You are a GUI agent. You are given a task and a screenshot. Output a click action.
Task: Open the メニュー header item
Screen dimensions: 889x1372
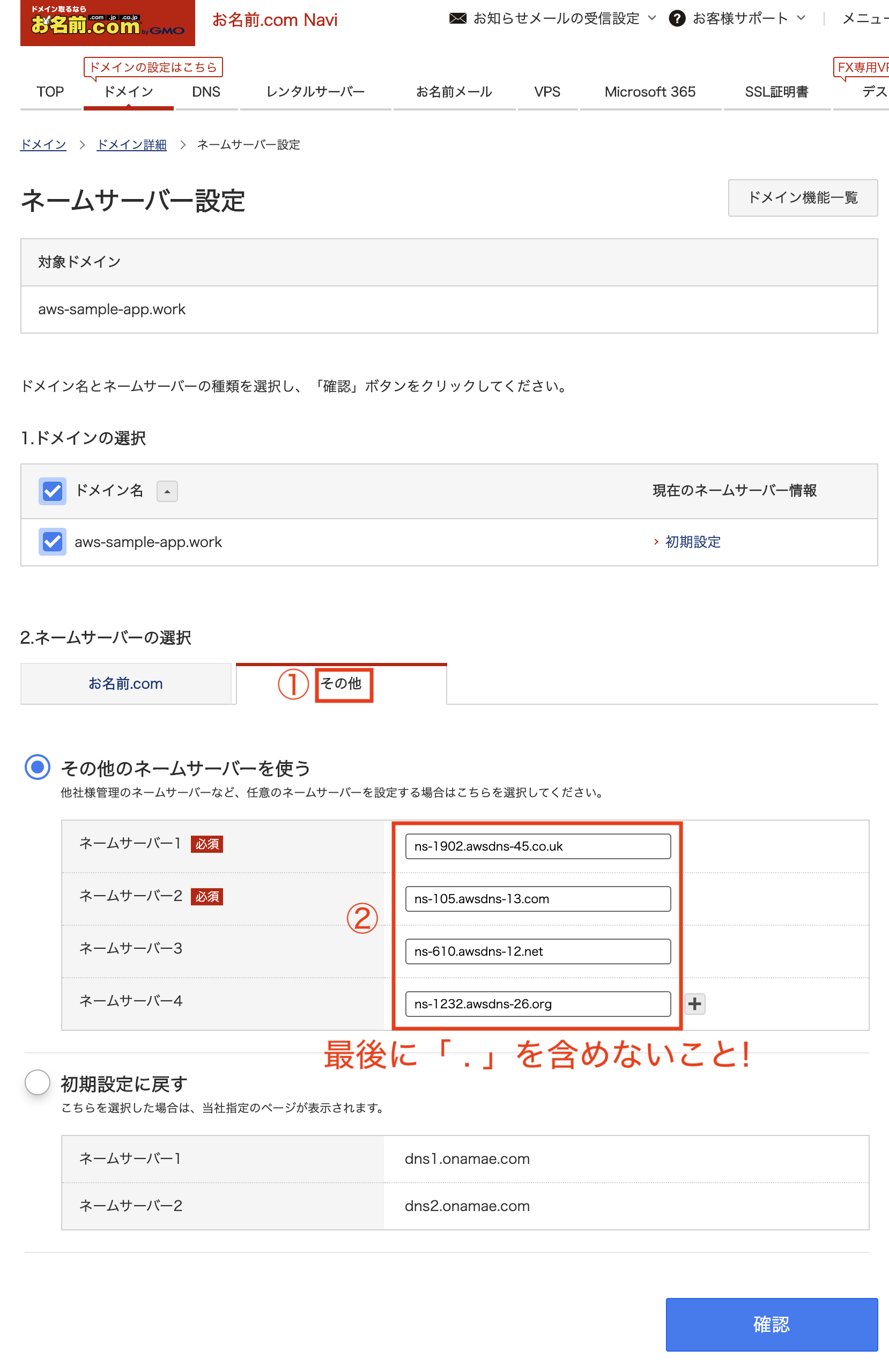coord(865,18)
